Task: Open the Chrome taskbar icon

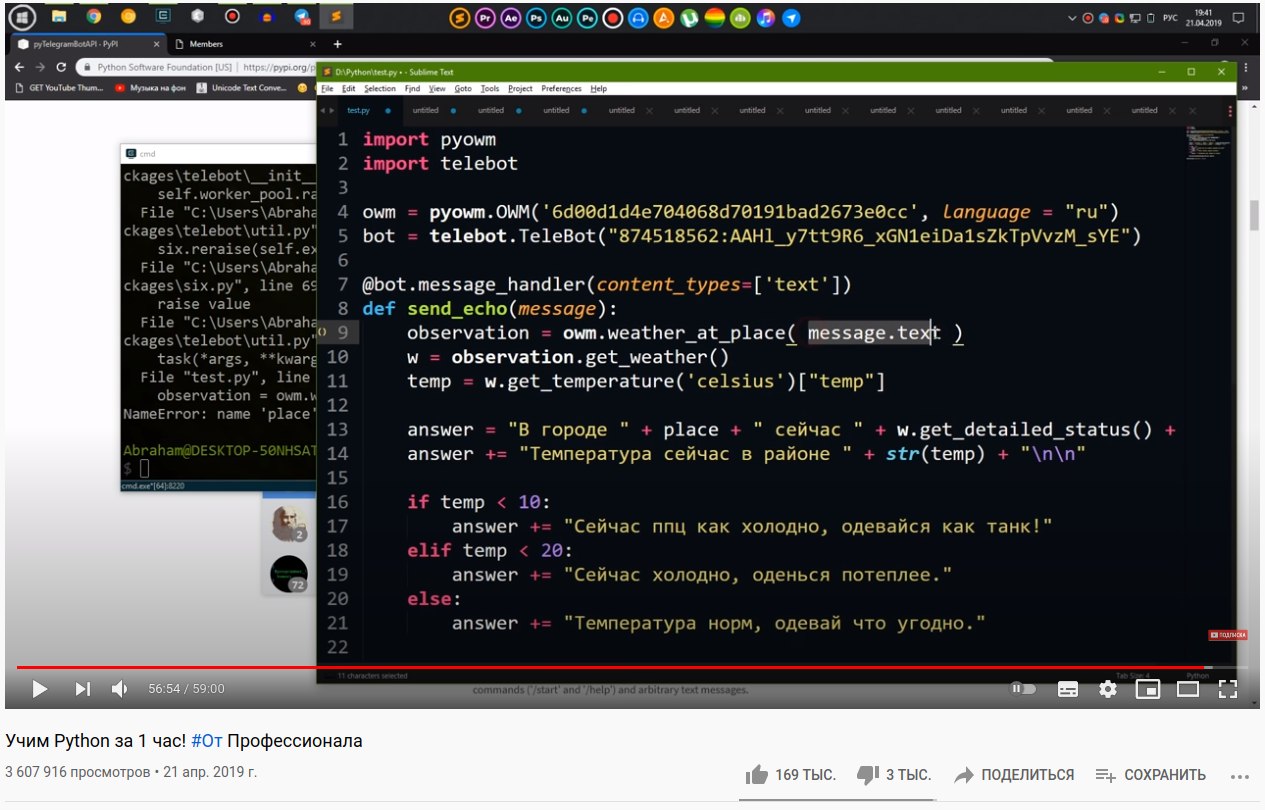Action: (x=93, y=17)
